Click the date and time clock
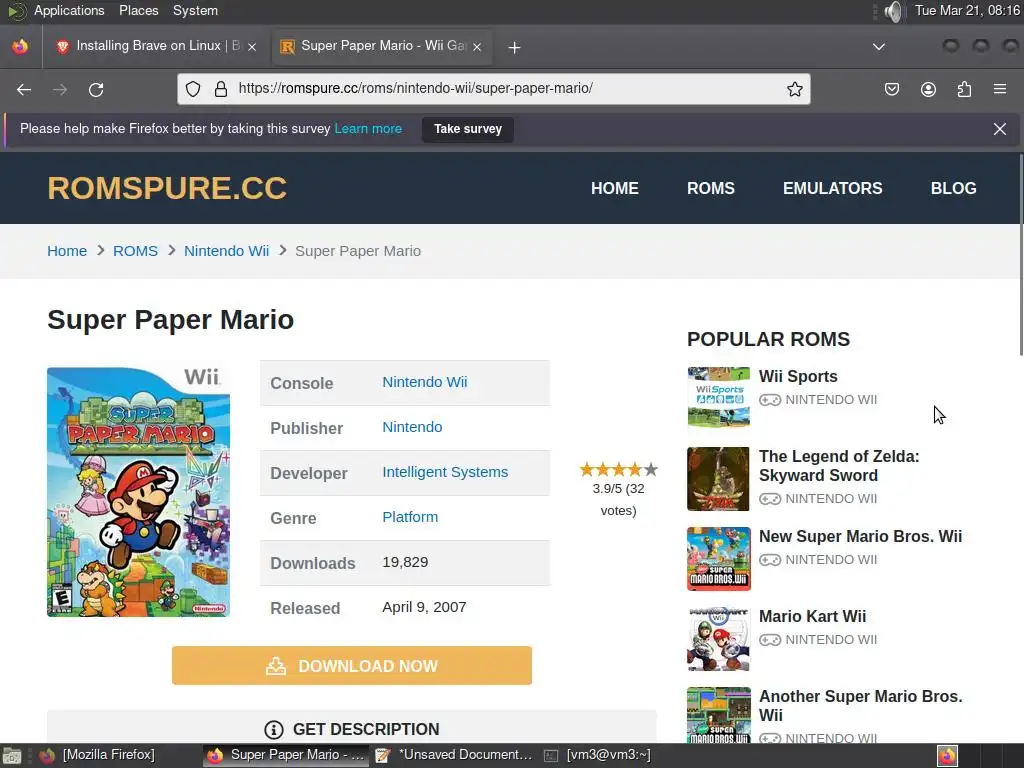 pos(967,10)
